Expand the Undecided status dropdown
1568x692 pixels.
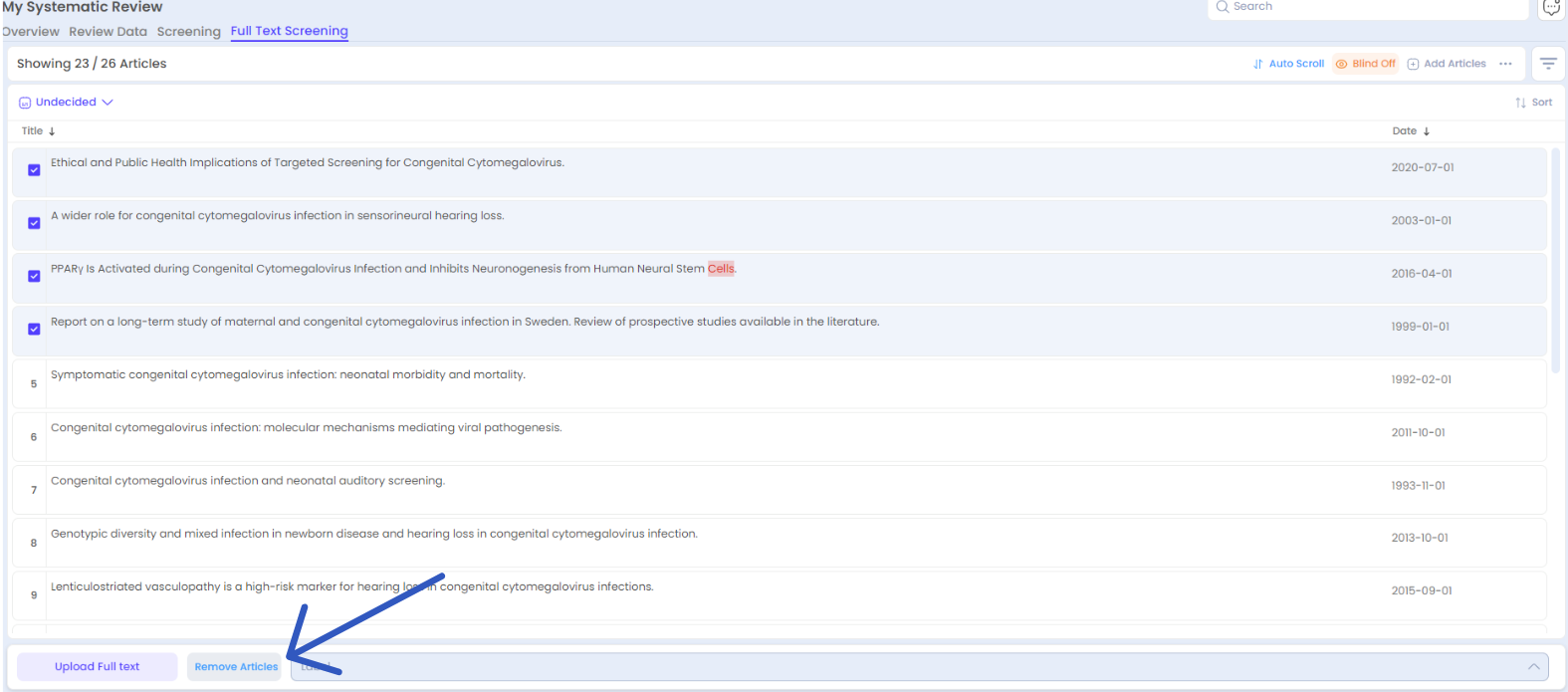67,103
